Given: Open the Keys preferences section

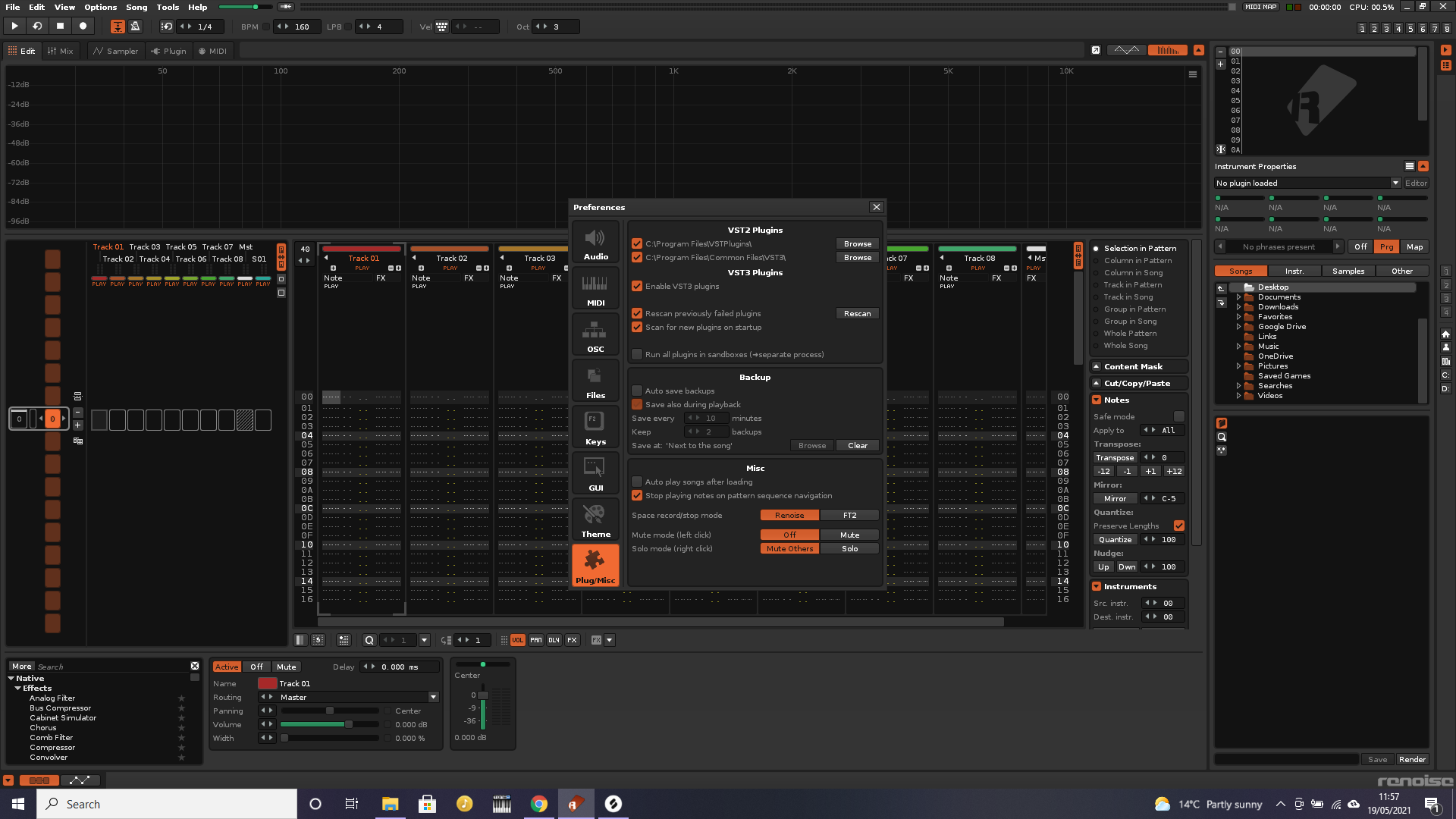Looking at the screenshot, I should pyautogui.click(x=595, y=428).
